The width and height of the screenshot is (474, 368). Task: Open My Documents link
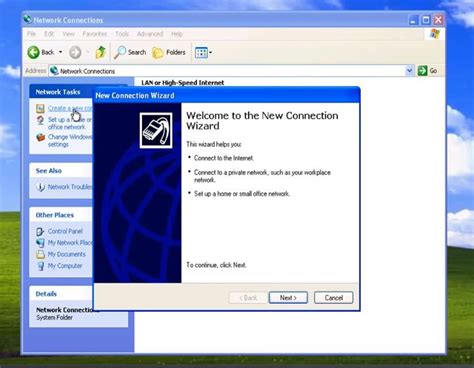pos(67,254)
